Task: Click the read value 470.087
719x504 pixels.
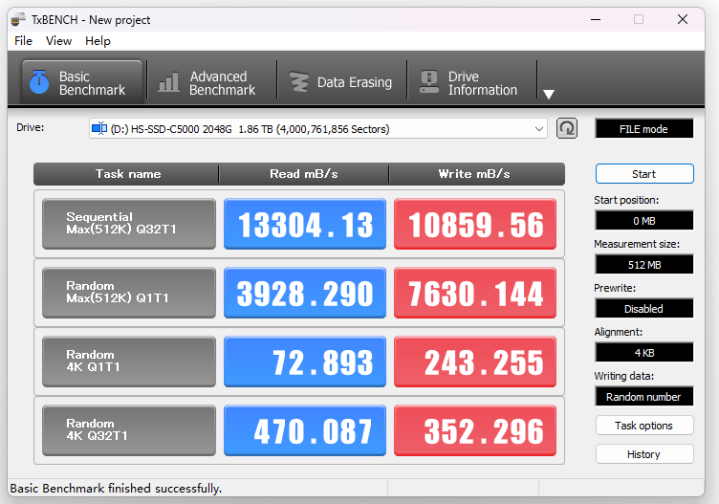Action: point(305,430)
